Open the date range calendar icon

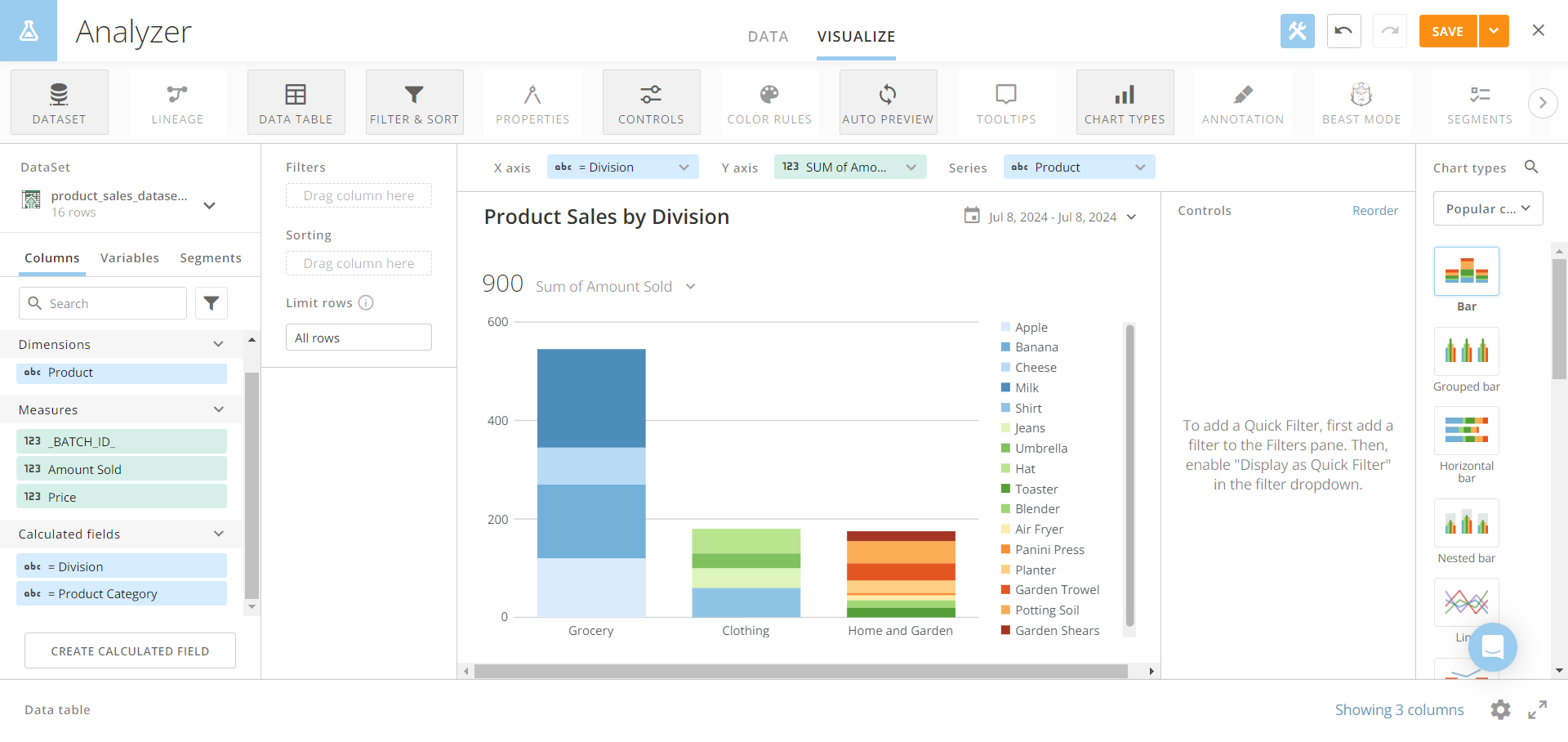(x=972, y=216)
